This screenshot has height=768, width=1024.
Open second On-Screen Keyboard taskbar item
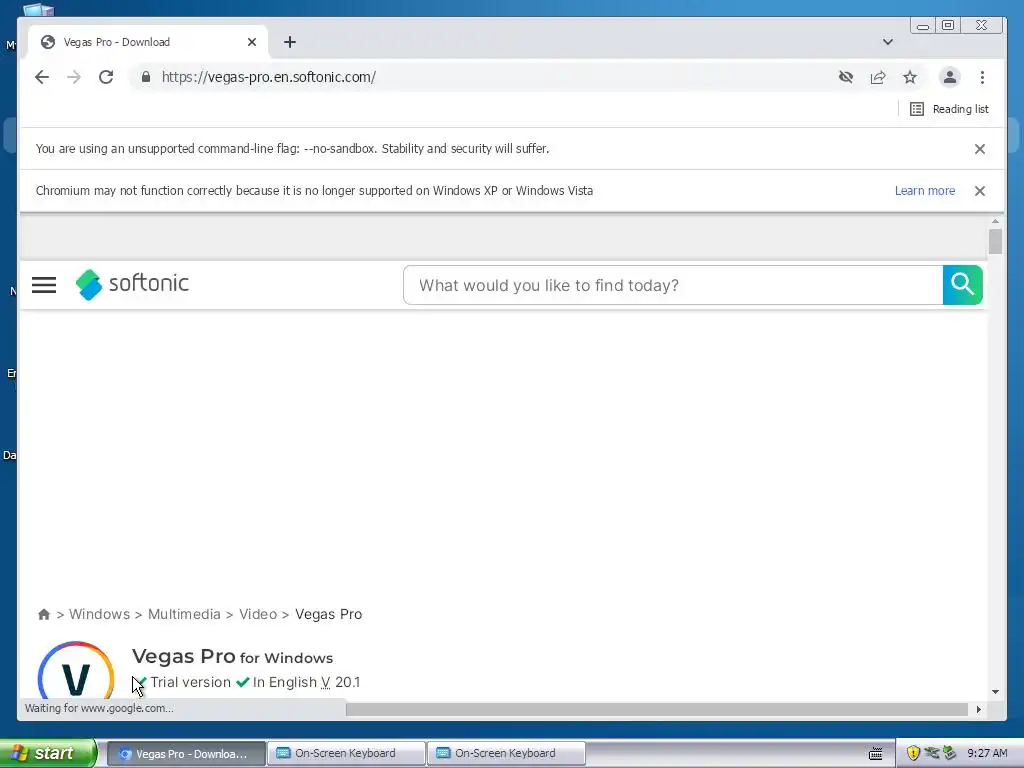pos(506,754)
